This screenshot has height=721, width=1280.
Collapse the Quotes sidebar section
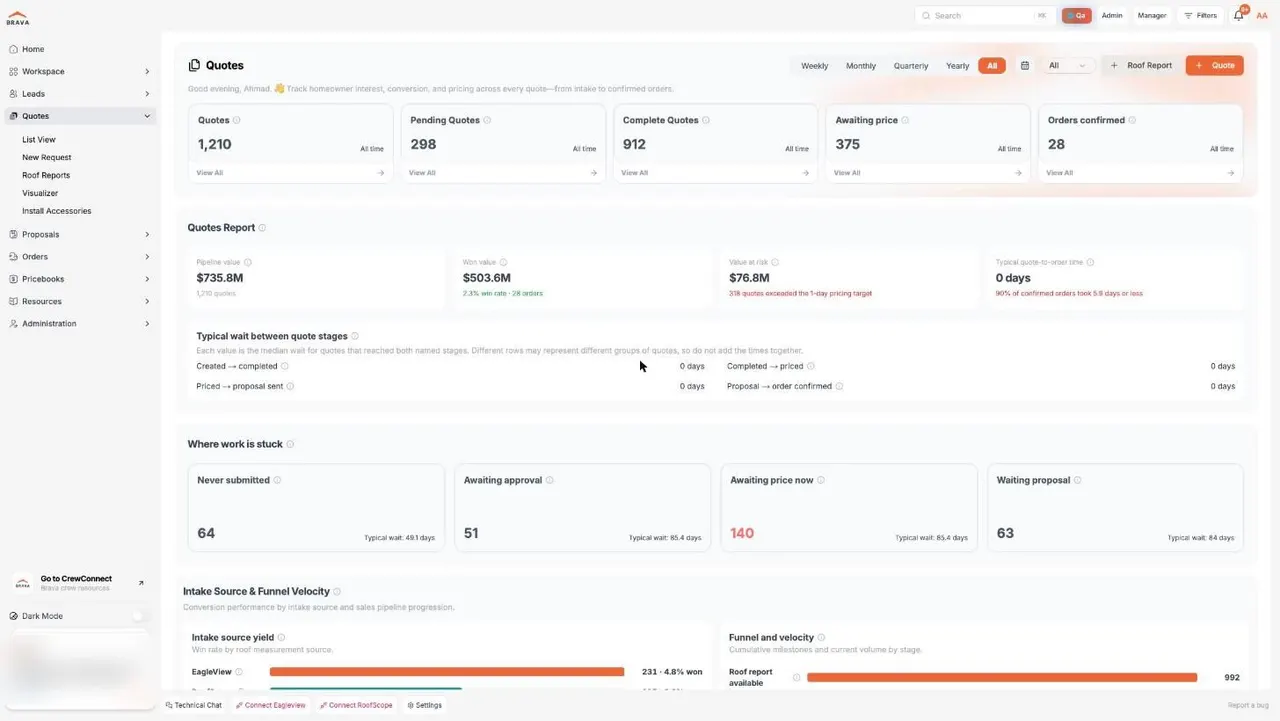(147, 116)
